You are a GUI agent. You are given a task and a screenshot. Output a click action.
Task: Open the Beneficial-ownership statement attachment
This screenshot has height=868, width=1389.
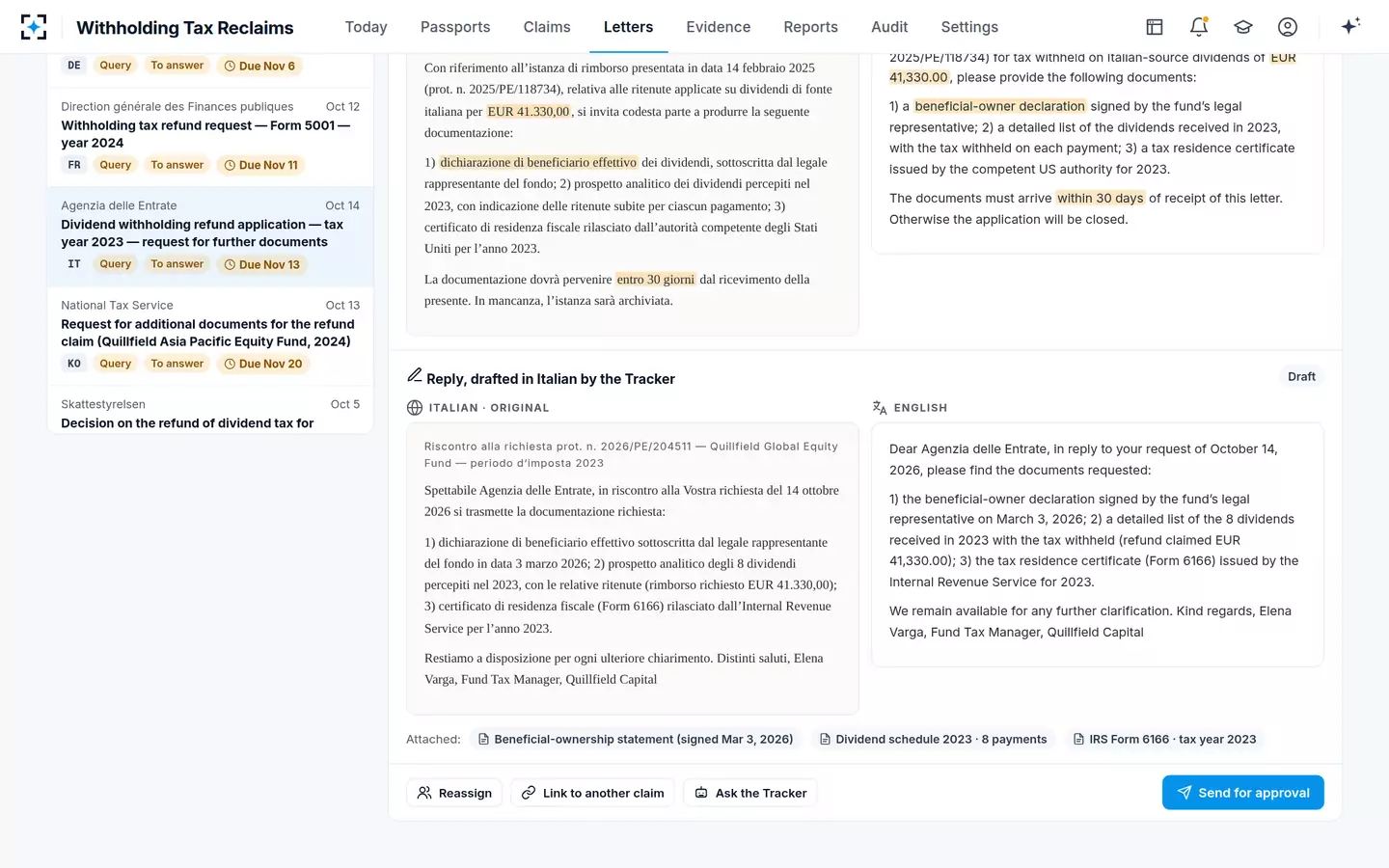(x=636, y=740)
